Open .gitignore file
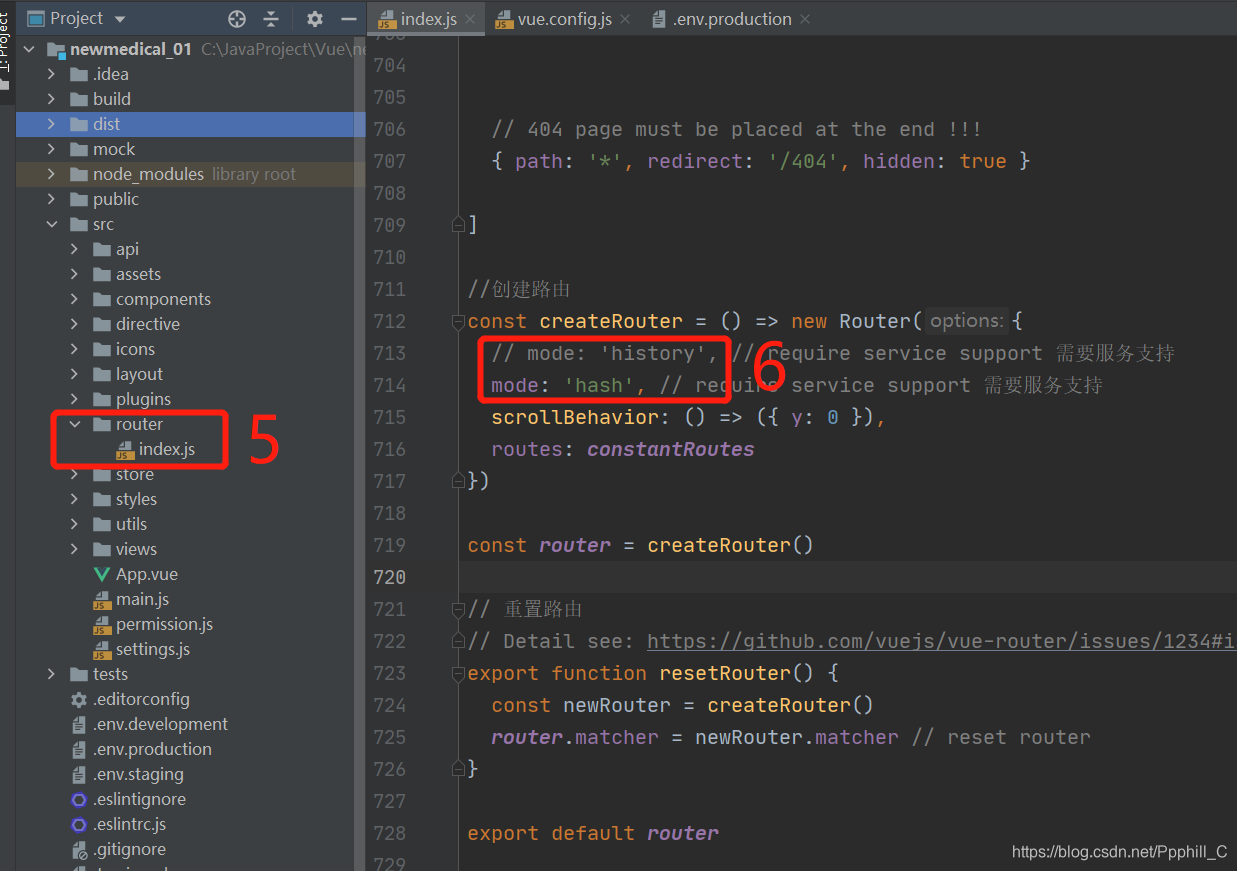This screenshot has width=1237, height=871. (x=129, y=849)
